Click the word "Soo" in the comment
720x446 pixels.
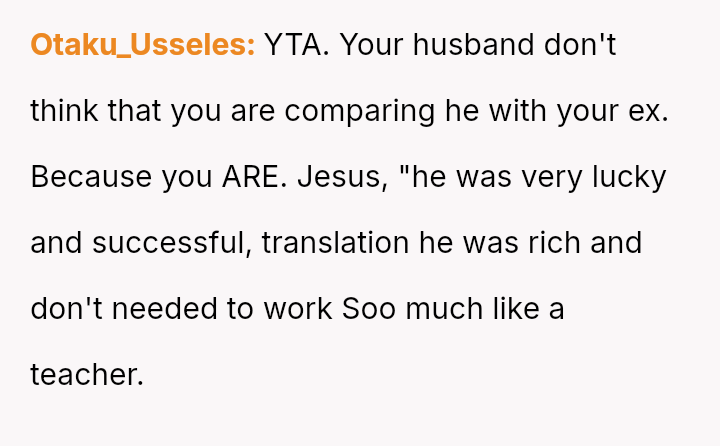(x=369, y=309)
